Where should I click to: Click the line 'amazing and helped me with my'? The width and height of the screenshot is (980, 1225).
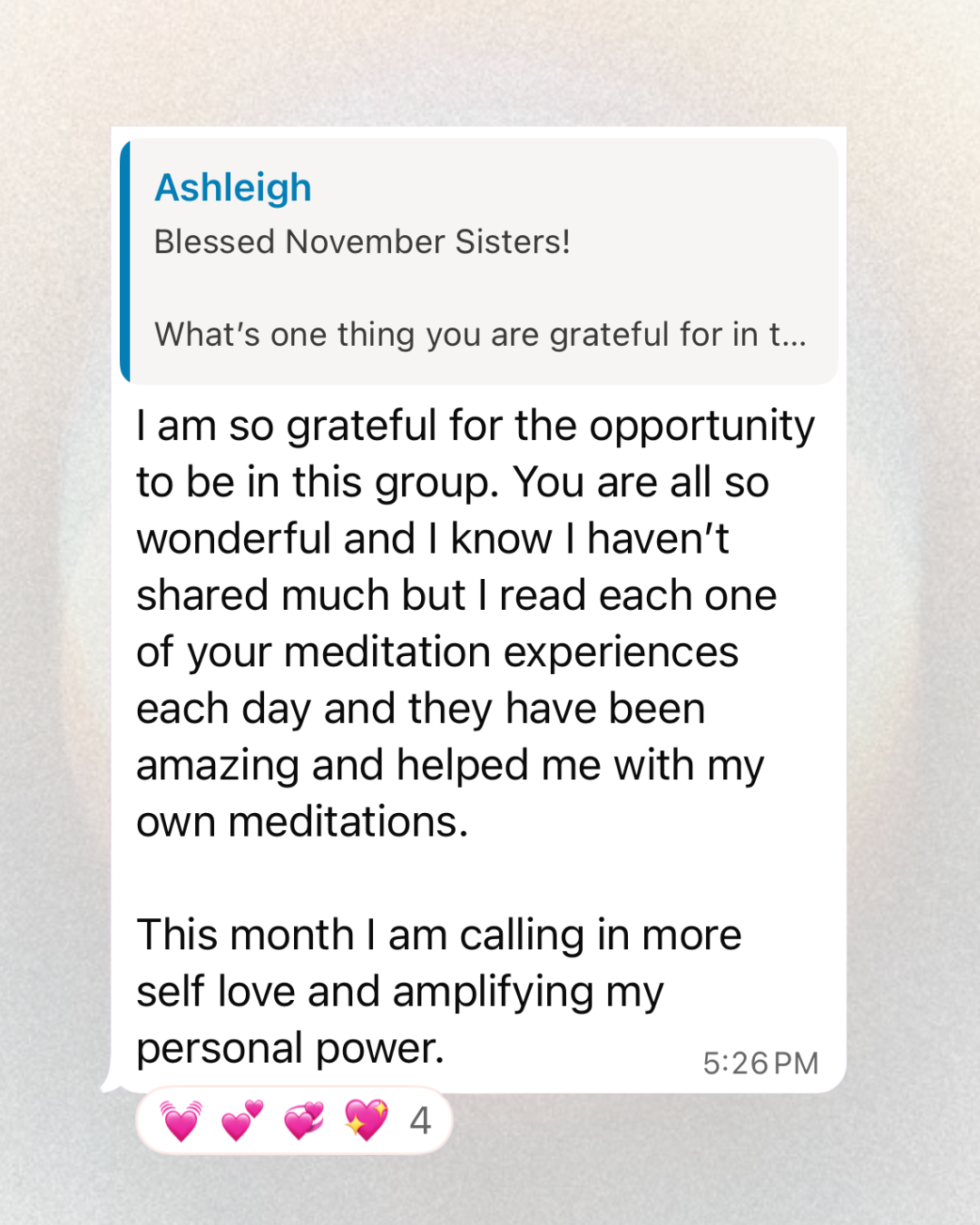coord(450,766)
